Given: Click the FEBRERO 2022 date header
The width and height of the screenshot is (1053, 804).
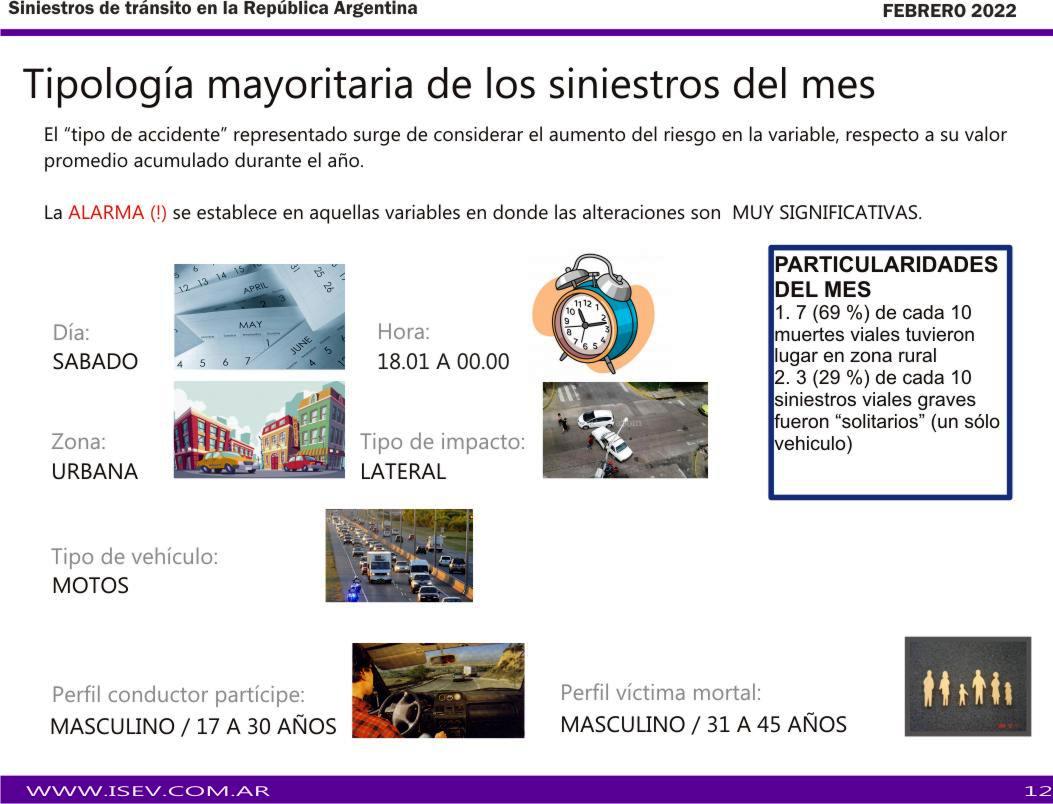Looking at the screenshot, I should 949,11.
